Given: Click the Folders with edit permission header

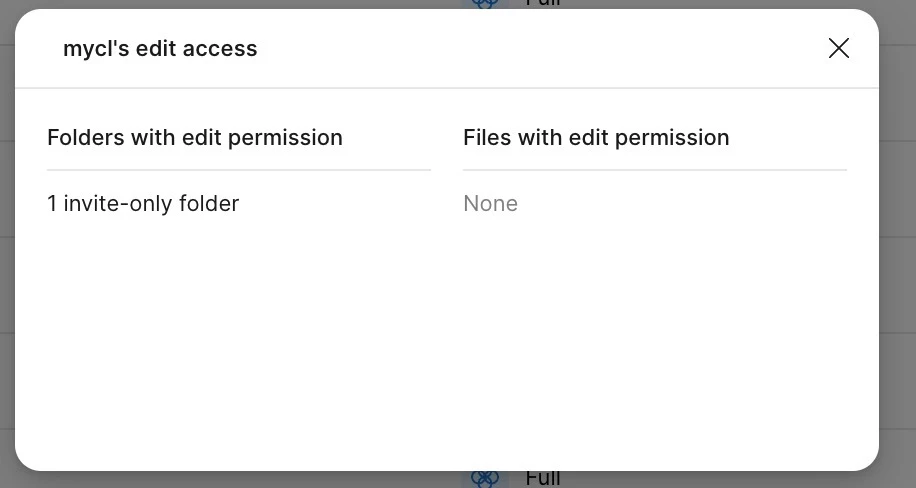Looking at the screenshot, I should (195, 138).
